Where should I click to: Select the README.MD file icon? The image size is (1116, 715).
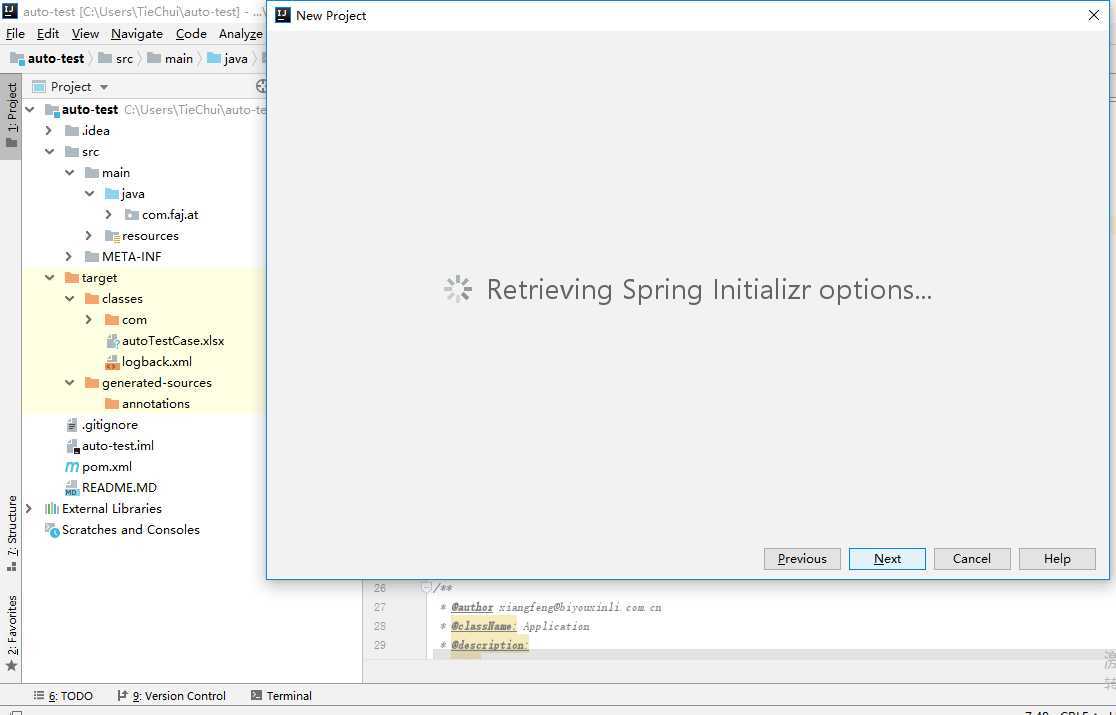71,488
